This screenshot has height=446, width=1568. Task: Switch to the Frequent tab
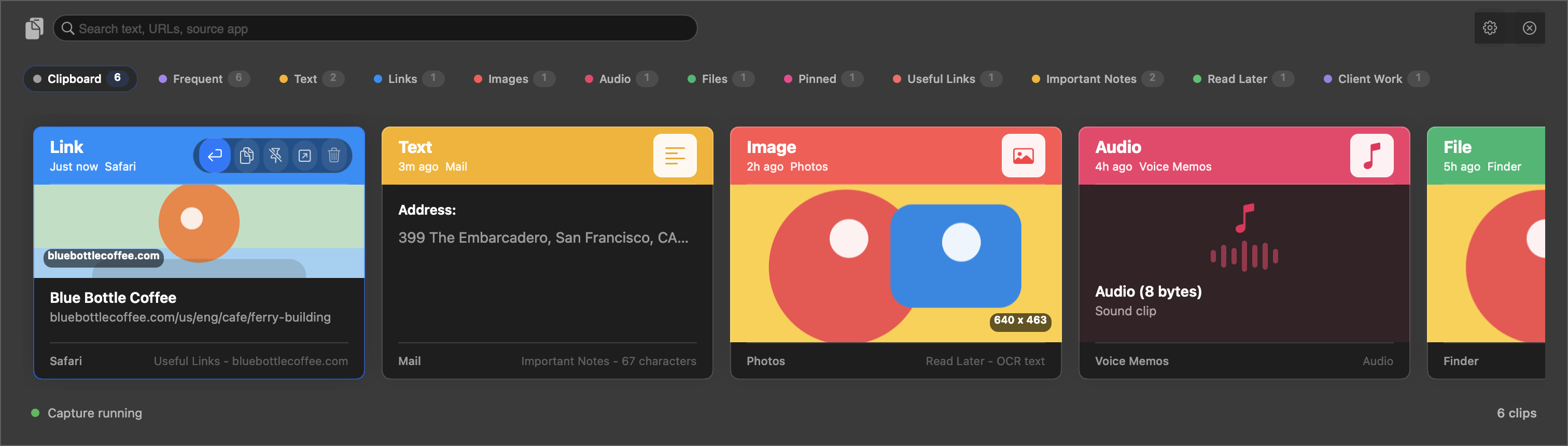tap(204, 78)
